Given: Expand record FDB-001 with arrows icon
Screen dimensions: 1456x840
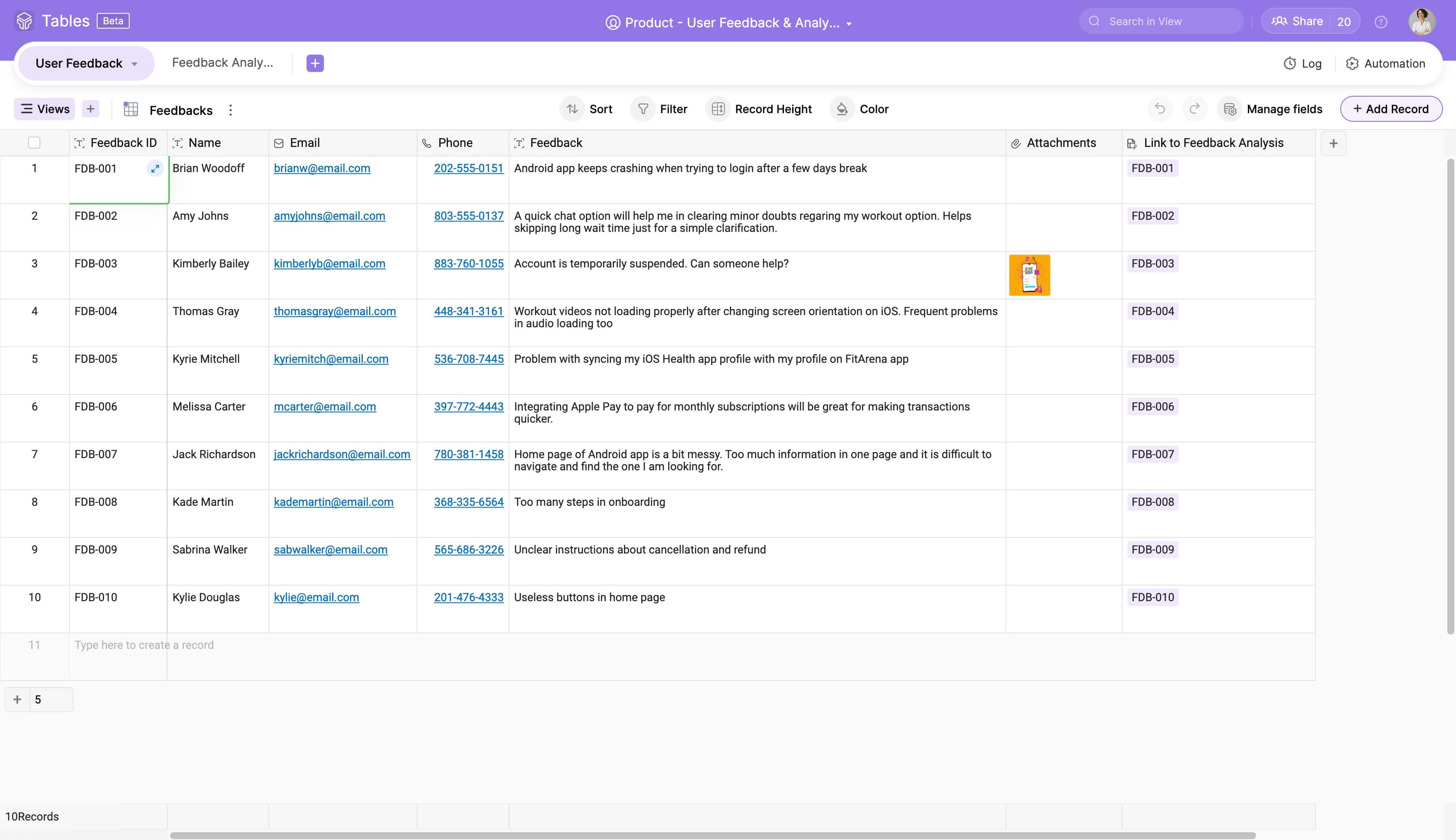Looking at the screenshot, I should 155,169.
